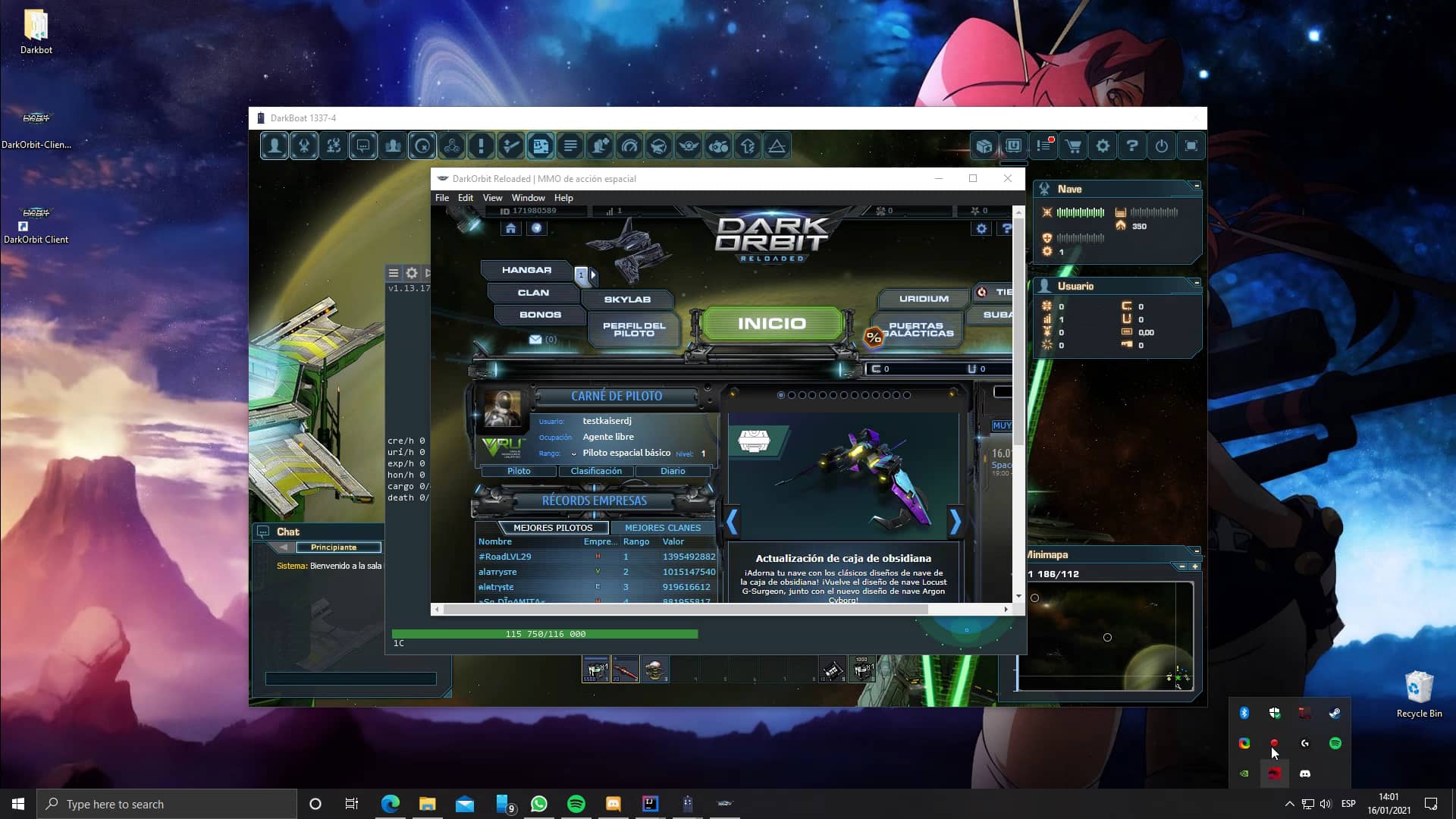Open the HANGAR button

526,270
